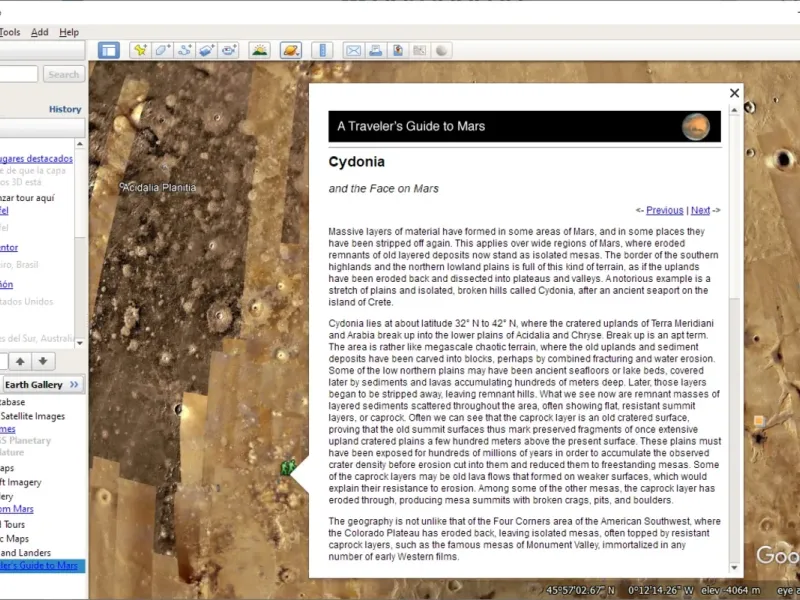Image resolution: width=800 pixels, height=600 pixels.
Task: Click the green hiker placemark icon
Action: click(289, 467)
